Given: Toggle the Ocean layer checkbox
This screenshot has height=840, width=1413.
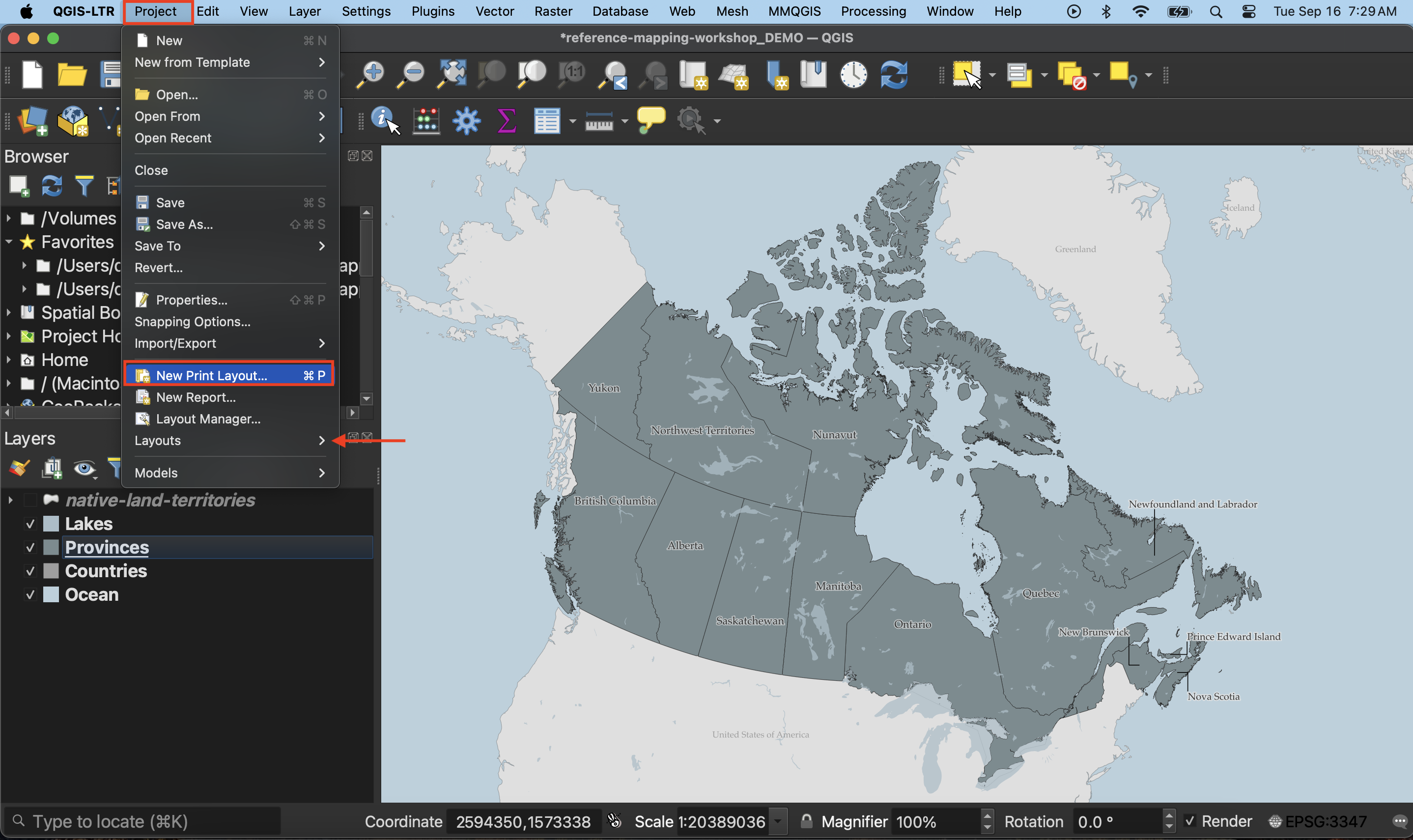Looking at the screenshot, I should click(x=30, y=595).
